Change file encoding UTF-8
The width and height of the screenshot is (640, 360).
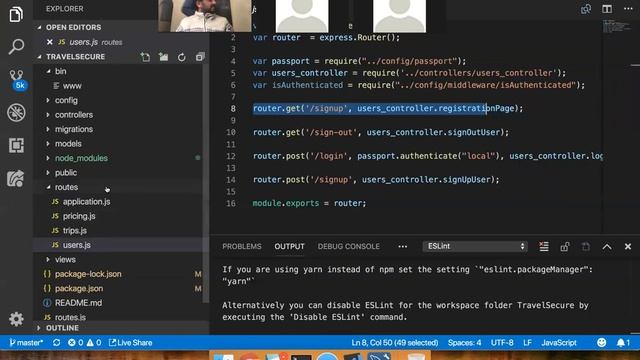502,342
